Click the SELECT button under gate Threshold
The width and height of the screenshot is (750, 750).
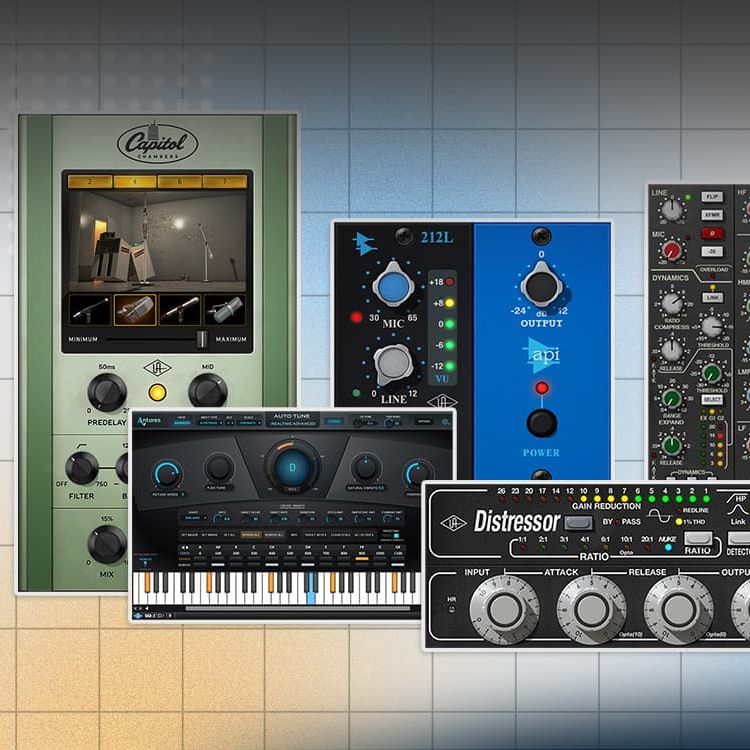(x=712, y=399)
